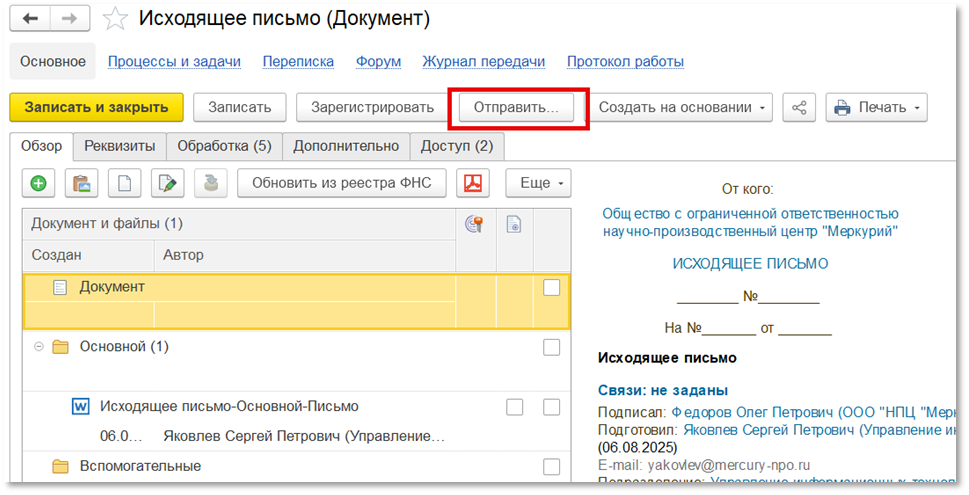969x495 pixels.
Task: Select the Реквизиты tab
Action: tap(120, 146)
